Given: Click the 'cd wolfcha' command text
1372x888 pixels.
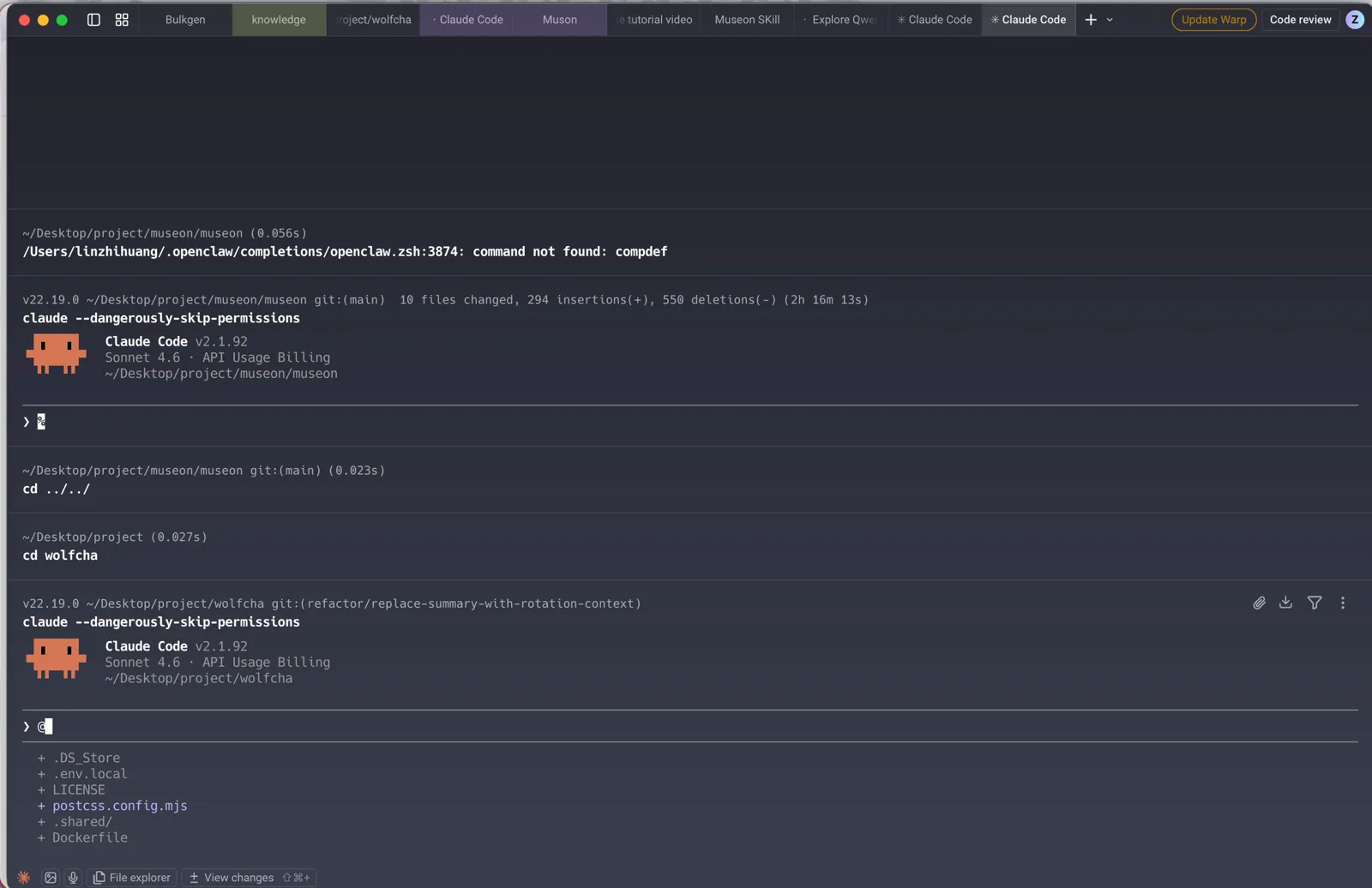Looking at the screenshot, I should [x=60, y=555].
